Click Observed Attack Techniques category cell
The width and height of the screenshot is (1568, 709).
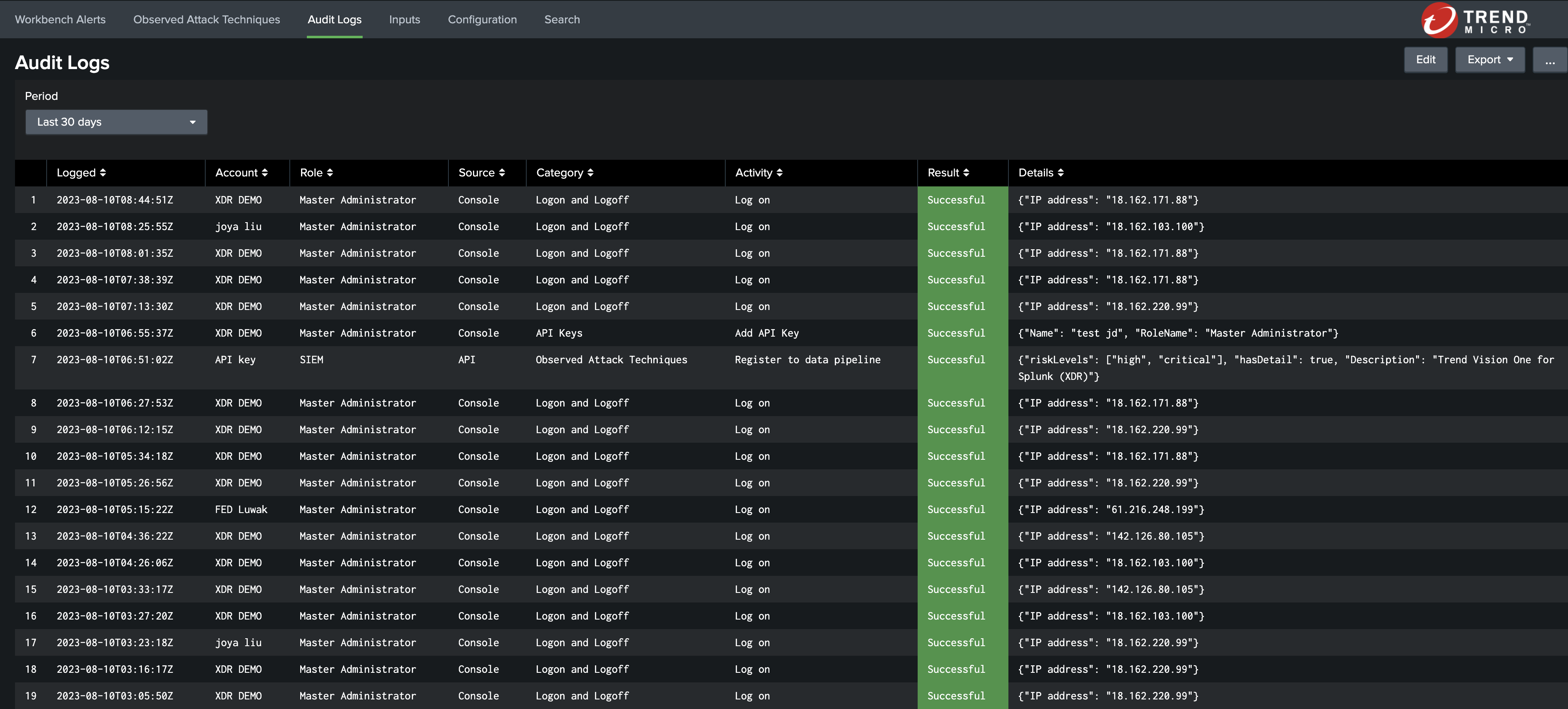coord(611,360)
